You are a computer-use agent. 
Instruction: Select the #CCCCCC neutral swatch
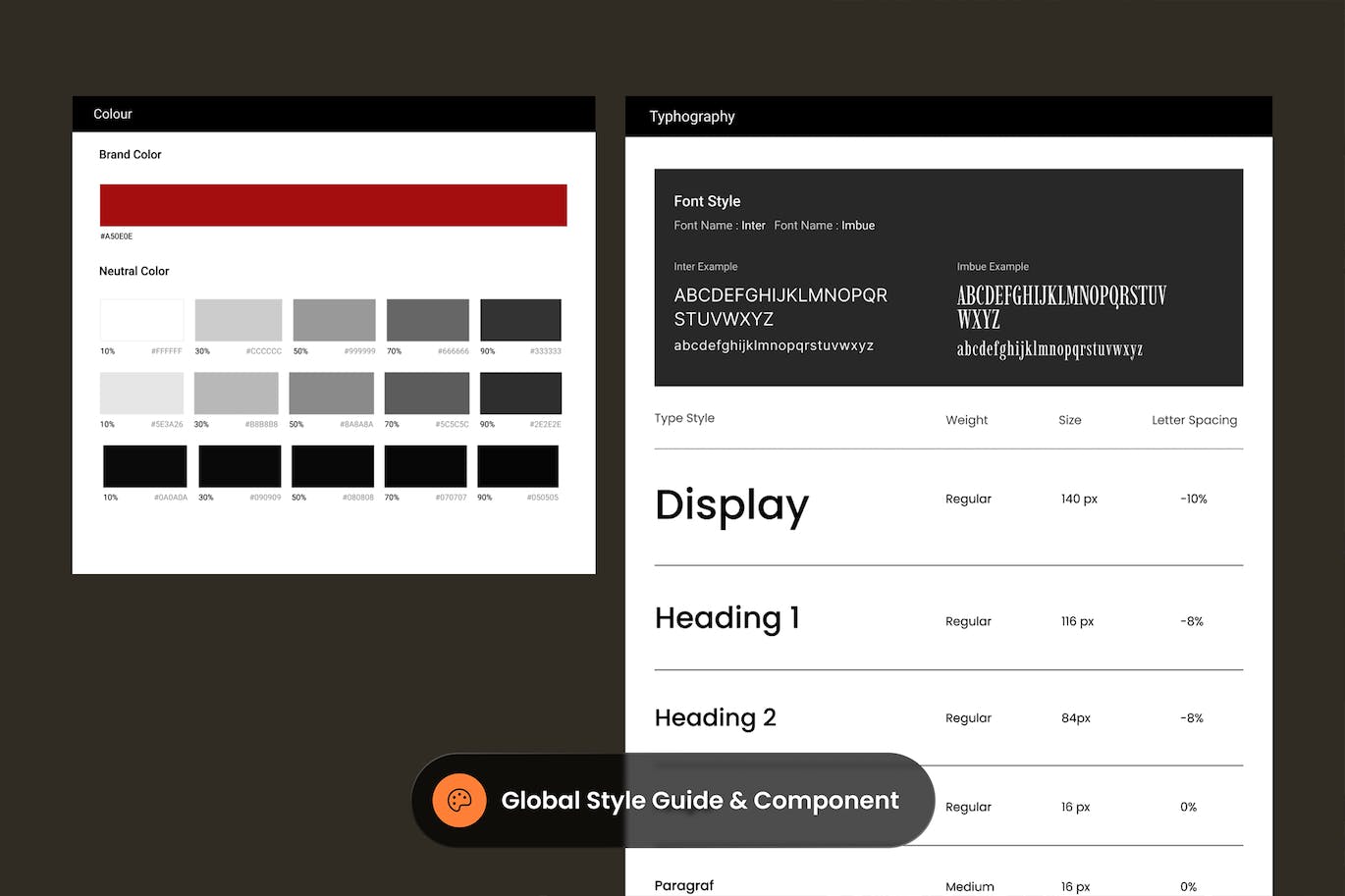pos(239,320)
